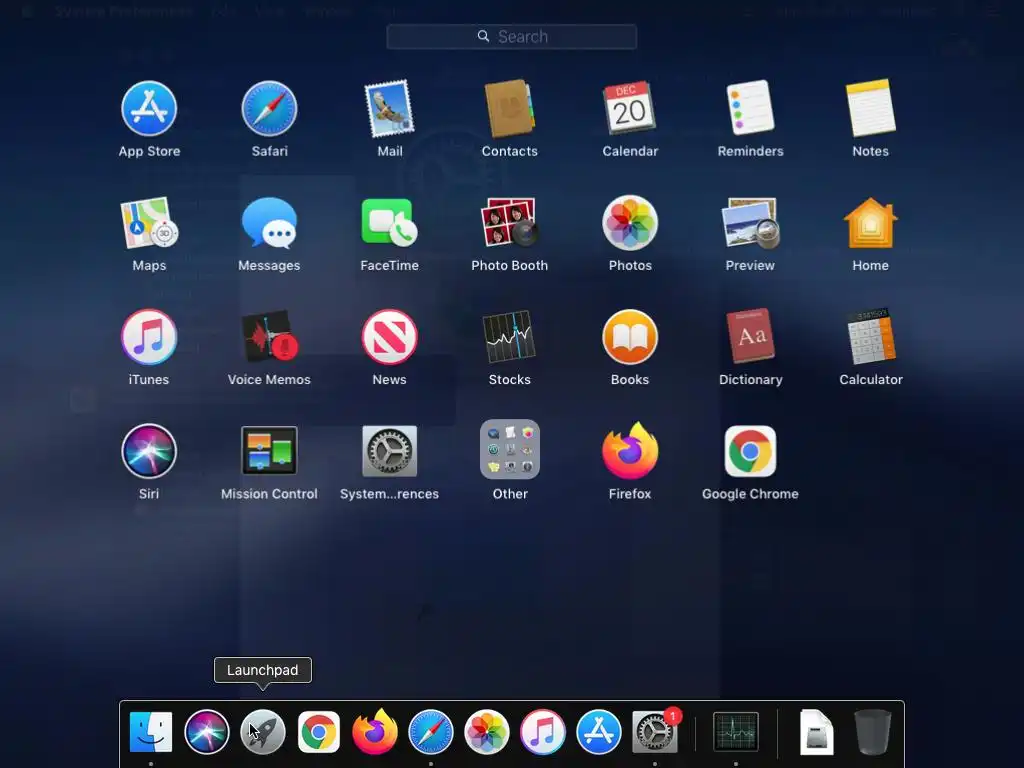Viewport: 1024px width, 768px height.
Task: Open Safari from the Dock
Action: (431, 732)
